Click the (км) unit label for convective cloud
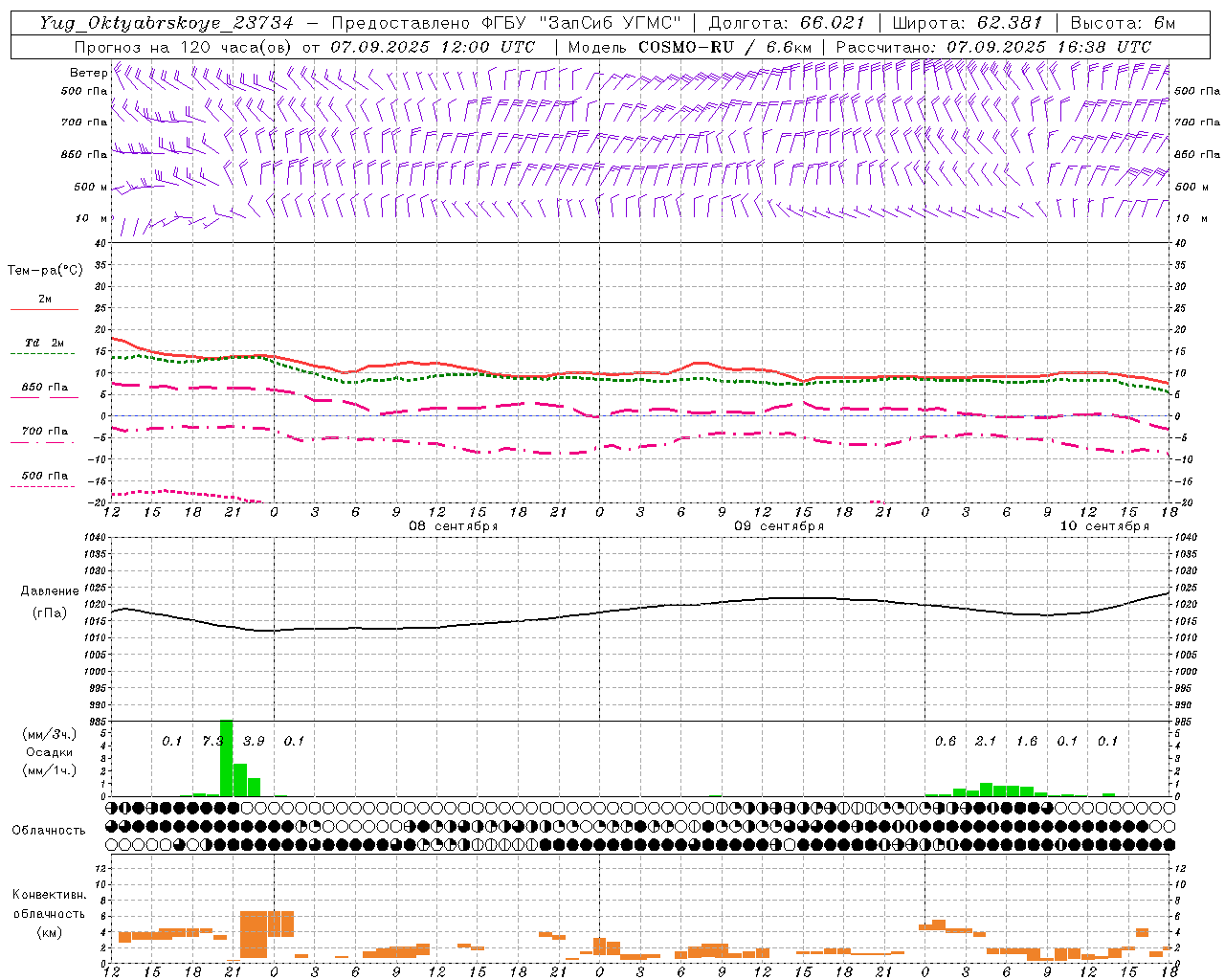Viewport: 1225px width, 980px height. click(49, 932)
